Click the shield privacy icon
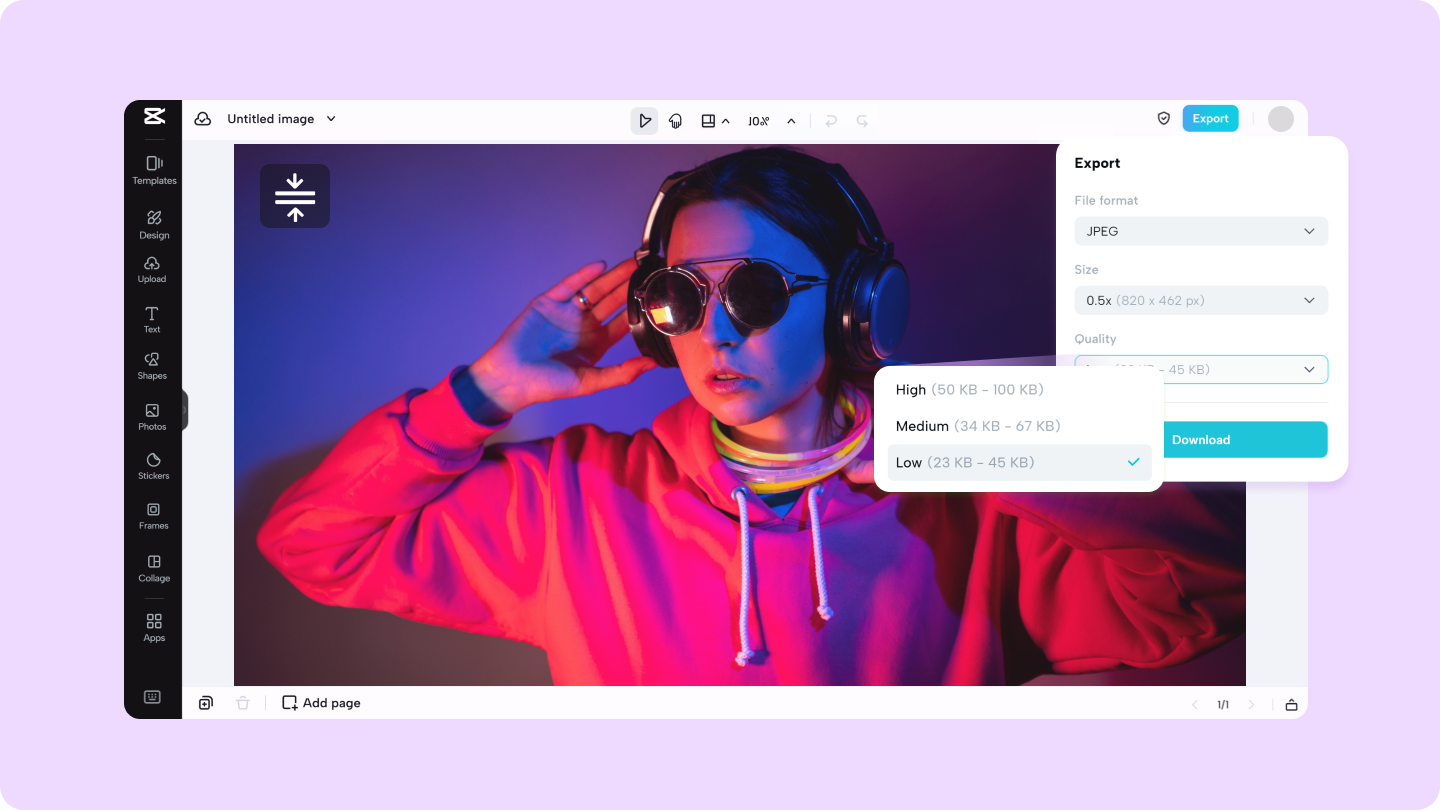 1164,118
